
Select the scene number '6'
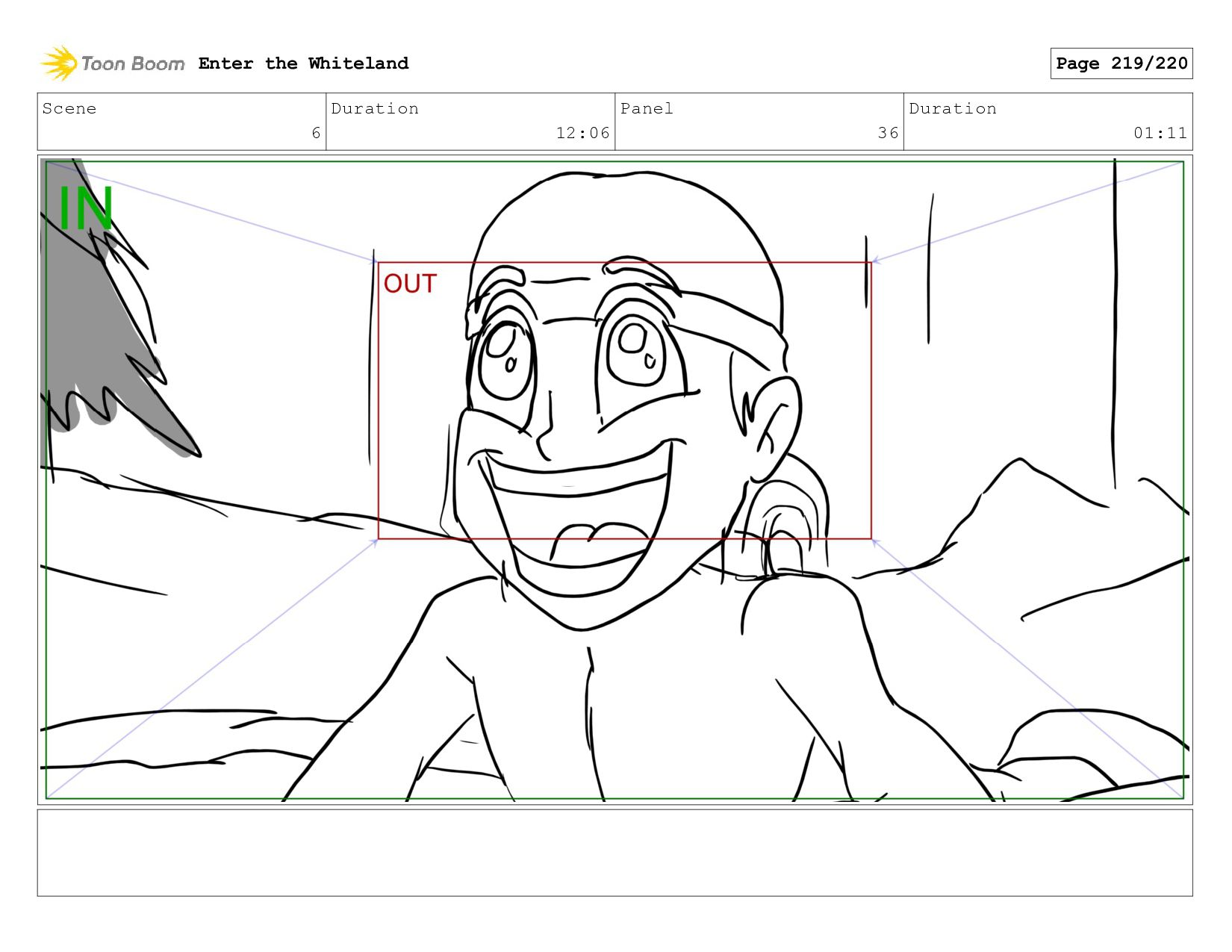(x=316, y=133)
